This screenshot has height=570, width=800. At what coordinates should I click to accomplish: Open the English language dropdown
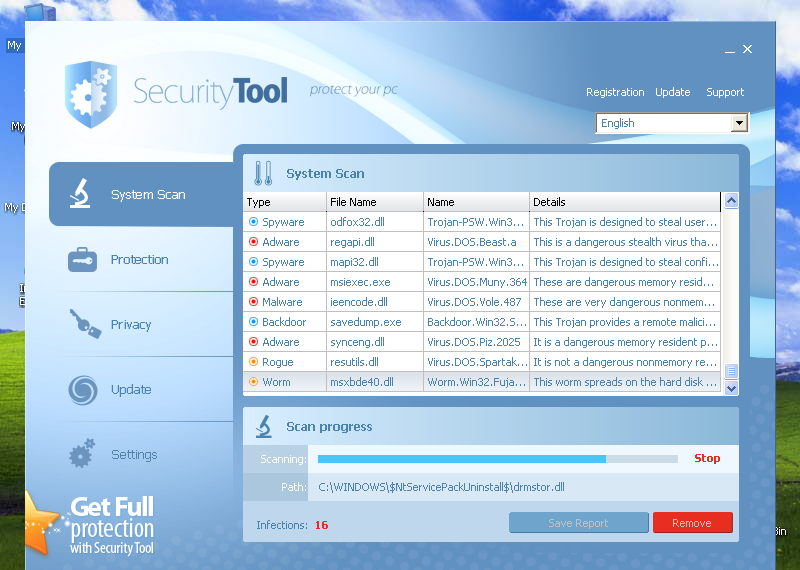(672, 123)
